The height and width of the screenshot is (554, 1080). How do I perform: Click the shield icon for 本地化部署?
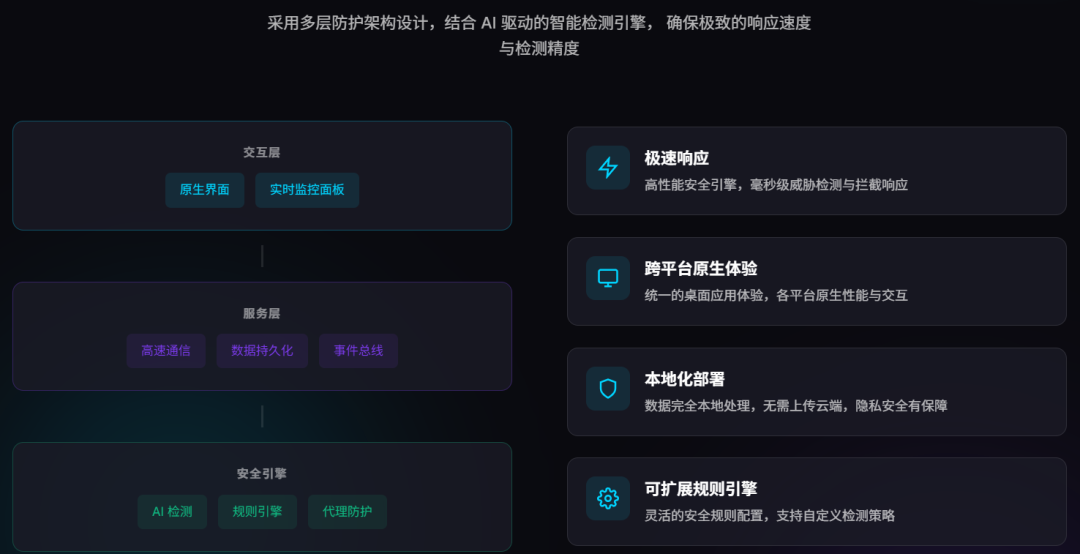point(608,388)
